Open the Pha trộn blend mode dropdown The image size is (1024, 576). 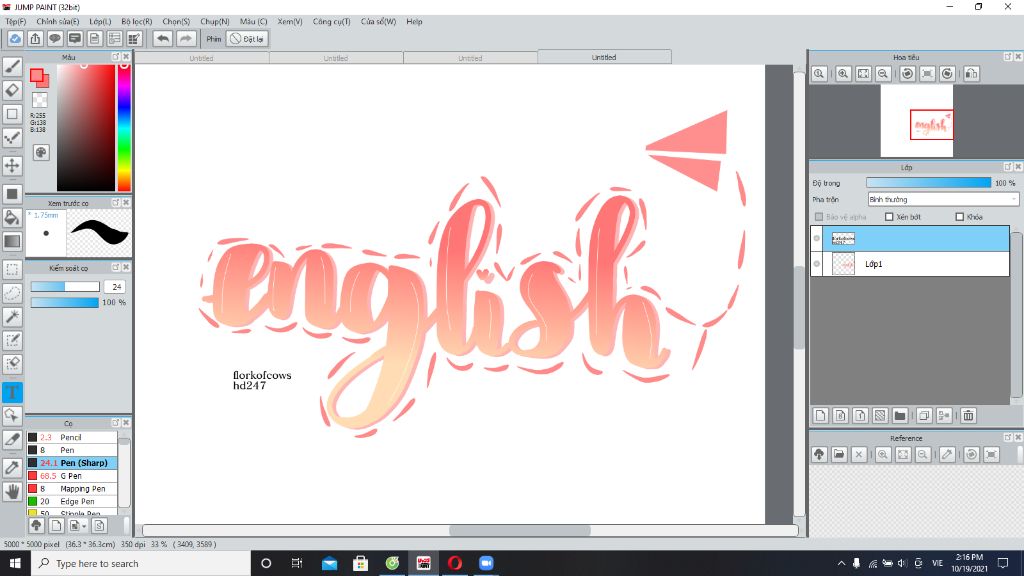coord(943,199)
